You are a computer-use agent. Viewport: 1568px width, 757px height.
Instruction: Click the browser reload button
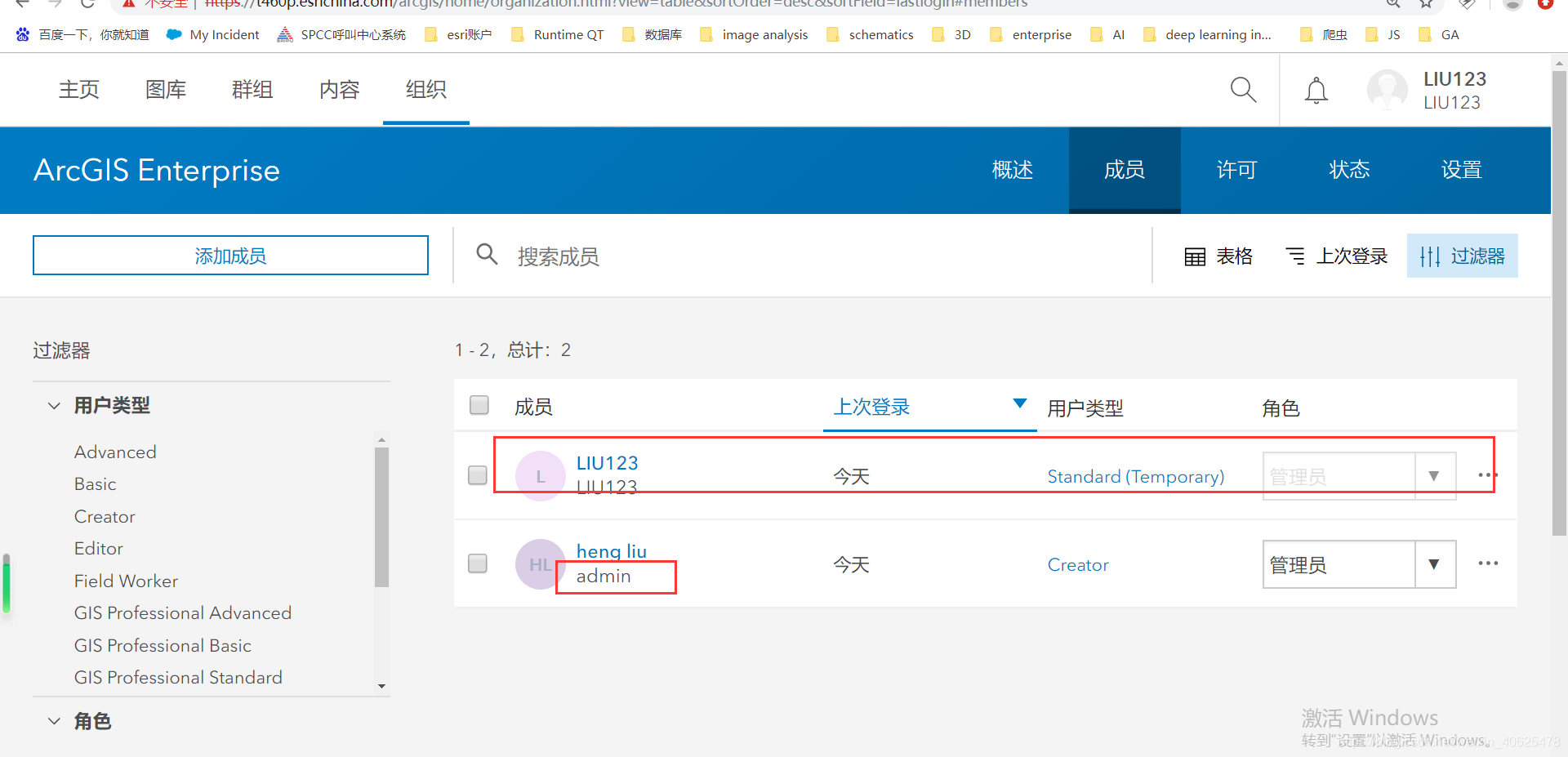88,3
